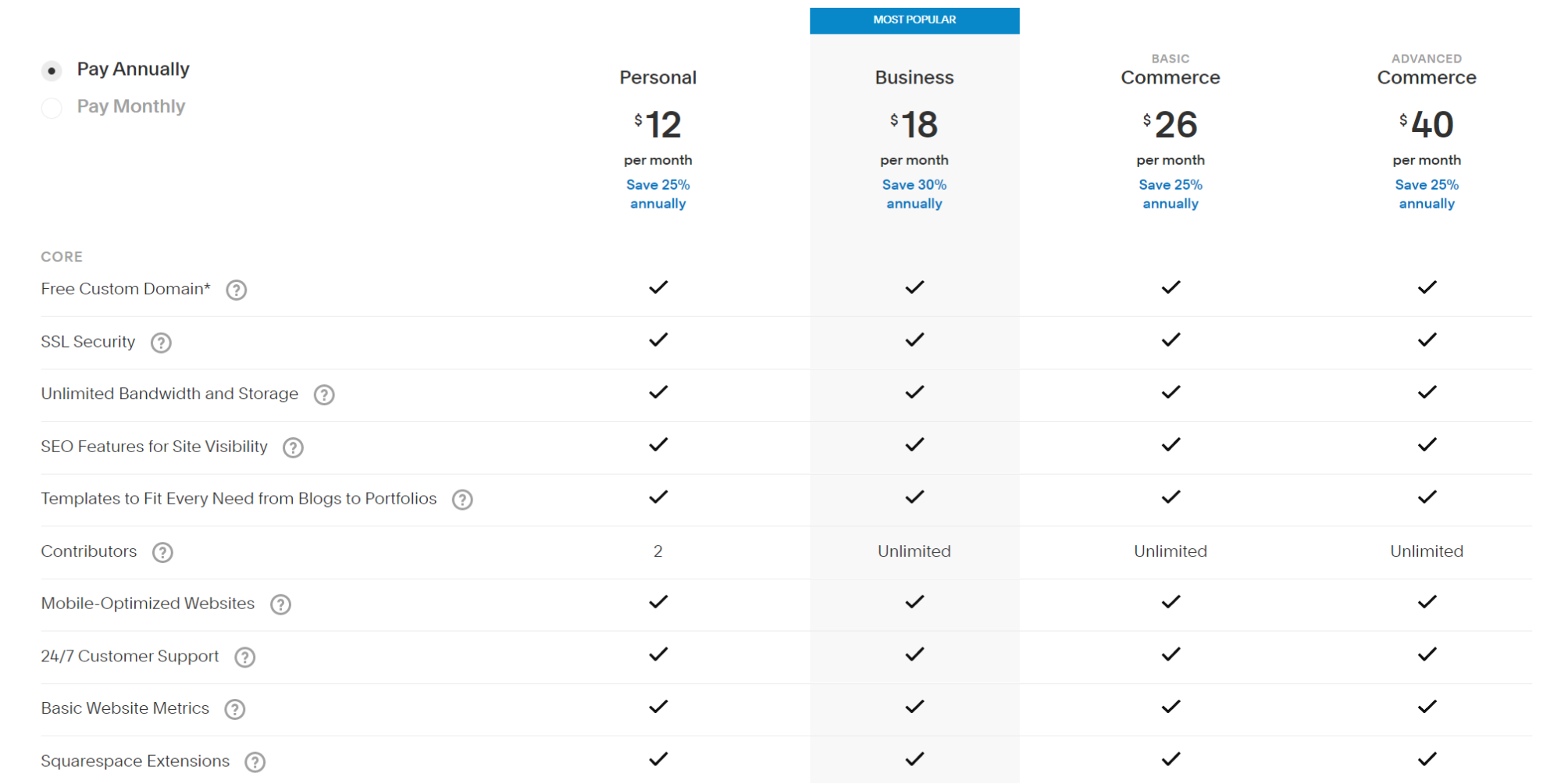The width and height of the screenshot is (1561, 784).
Task: Open the Free Custom Domain help tooltip
Action: coord(236,290)
